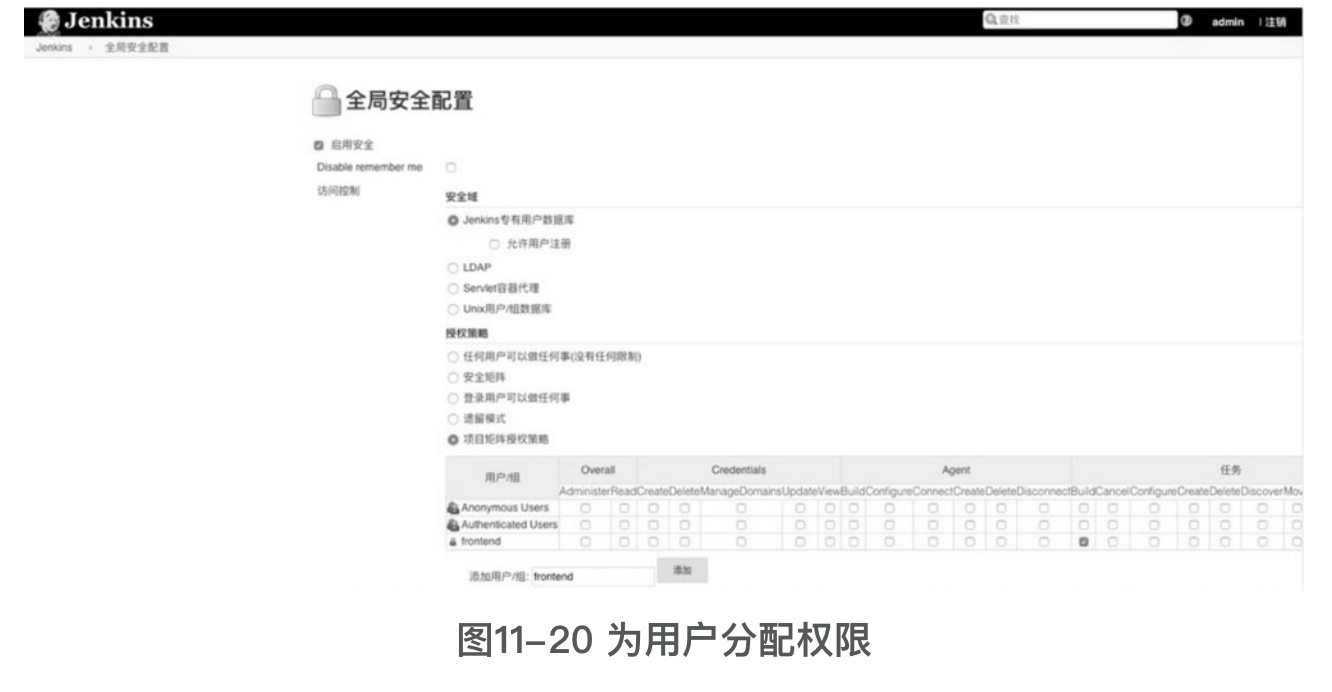Select the LDAP security realm radio
The width and height of the screenshot is (1332, 692).
[x=453, y=267]
